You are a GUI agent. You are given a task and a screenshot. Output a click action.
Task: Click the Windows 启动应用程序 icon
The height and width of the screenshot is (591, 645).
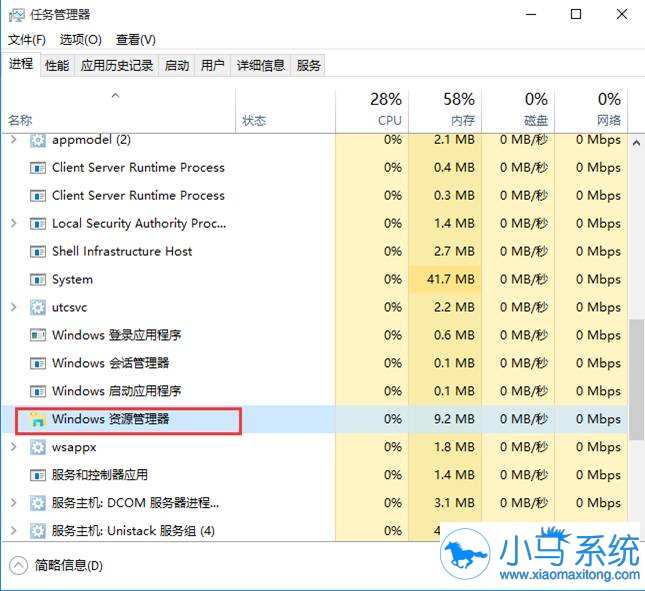pyautogui.click(x=37, y=391)
